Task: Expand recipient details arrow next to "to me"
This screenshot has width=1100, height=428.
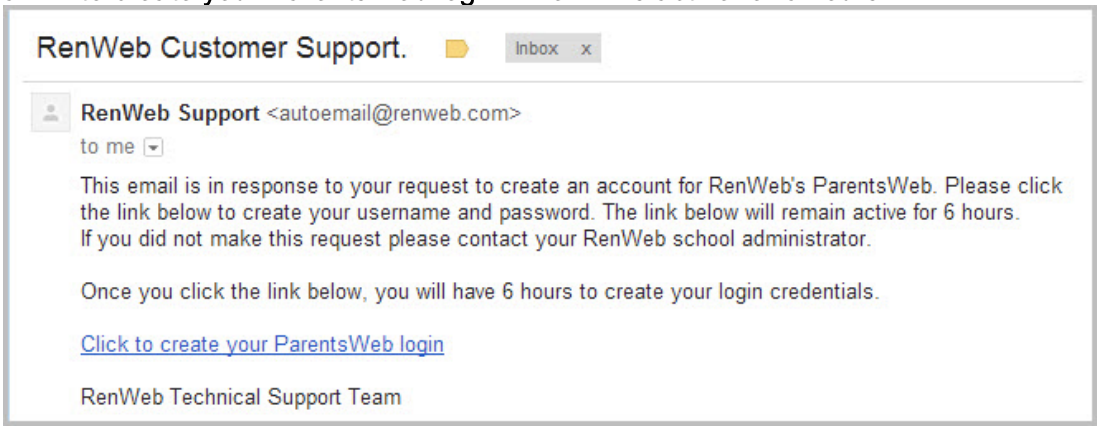Action: [x=154, y=148]
